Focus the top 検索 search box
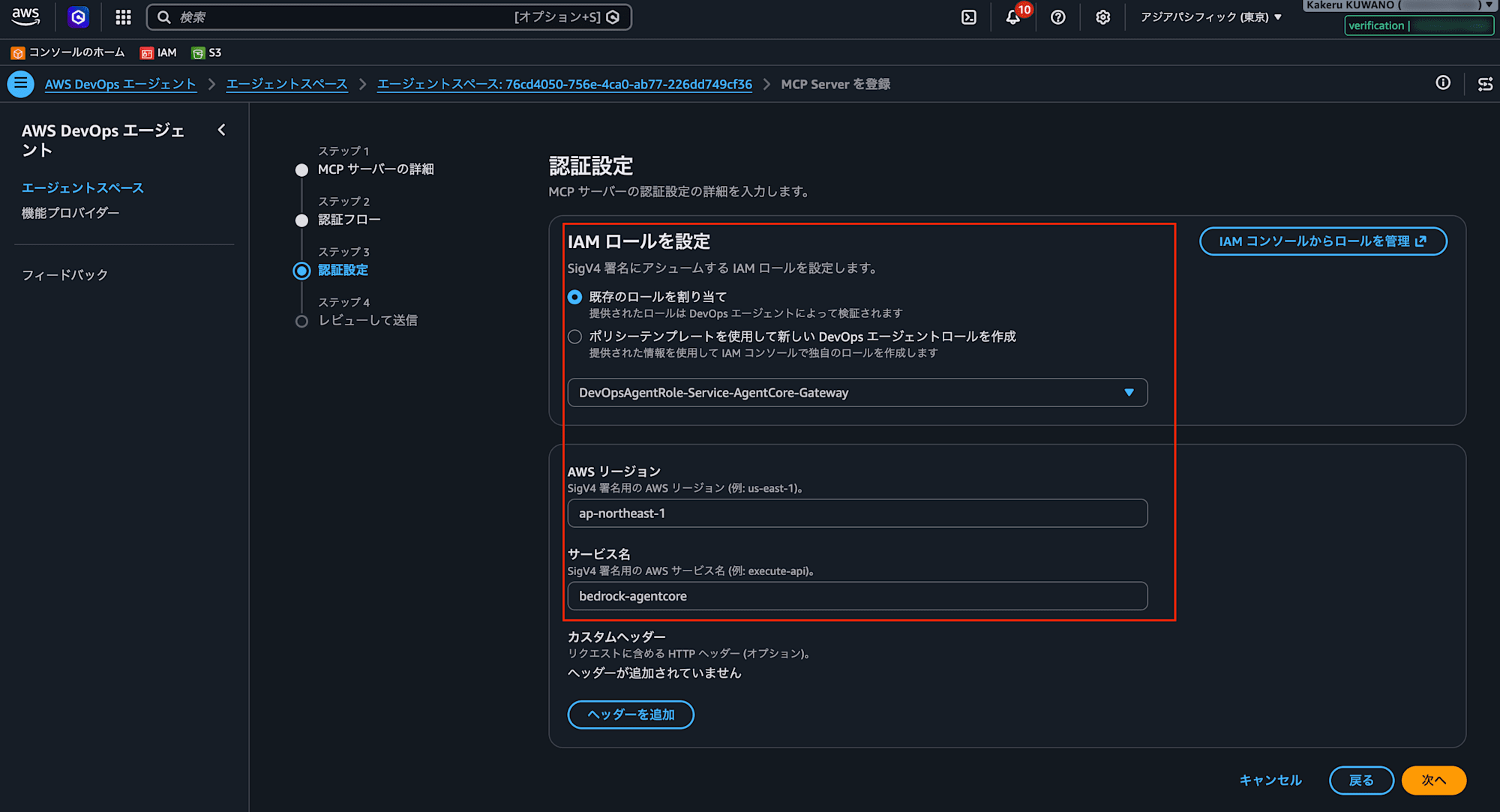The width and height of the screenshot is (1500, 812). pos(389,17)
